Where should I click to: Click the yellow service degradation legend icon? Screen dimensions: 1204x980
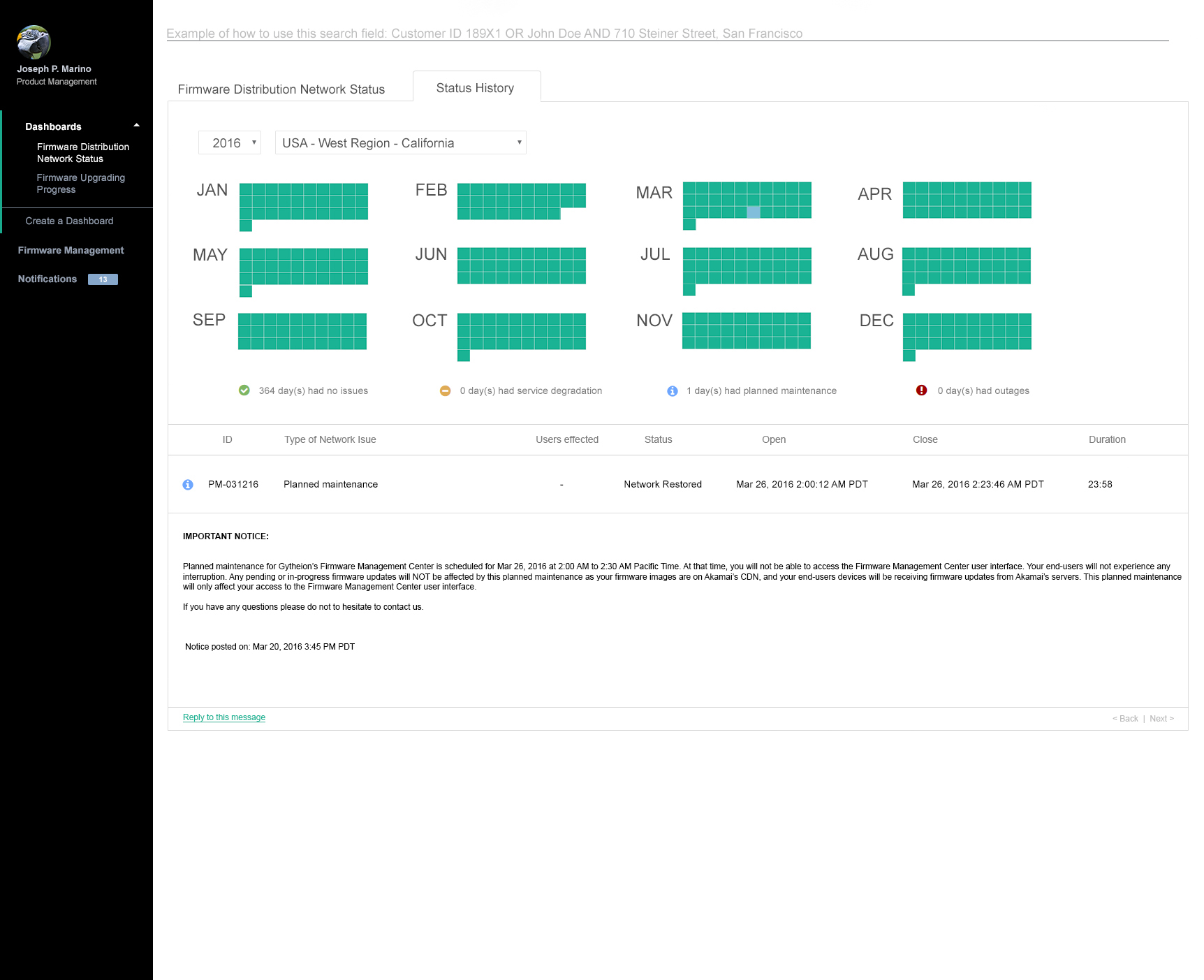[x=445, y=390]
